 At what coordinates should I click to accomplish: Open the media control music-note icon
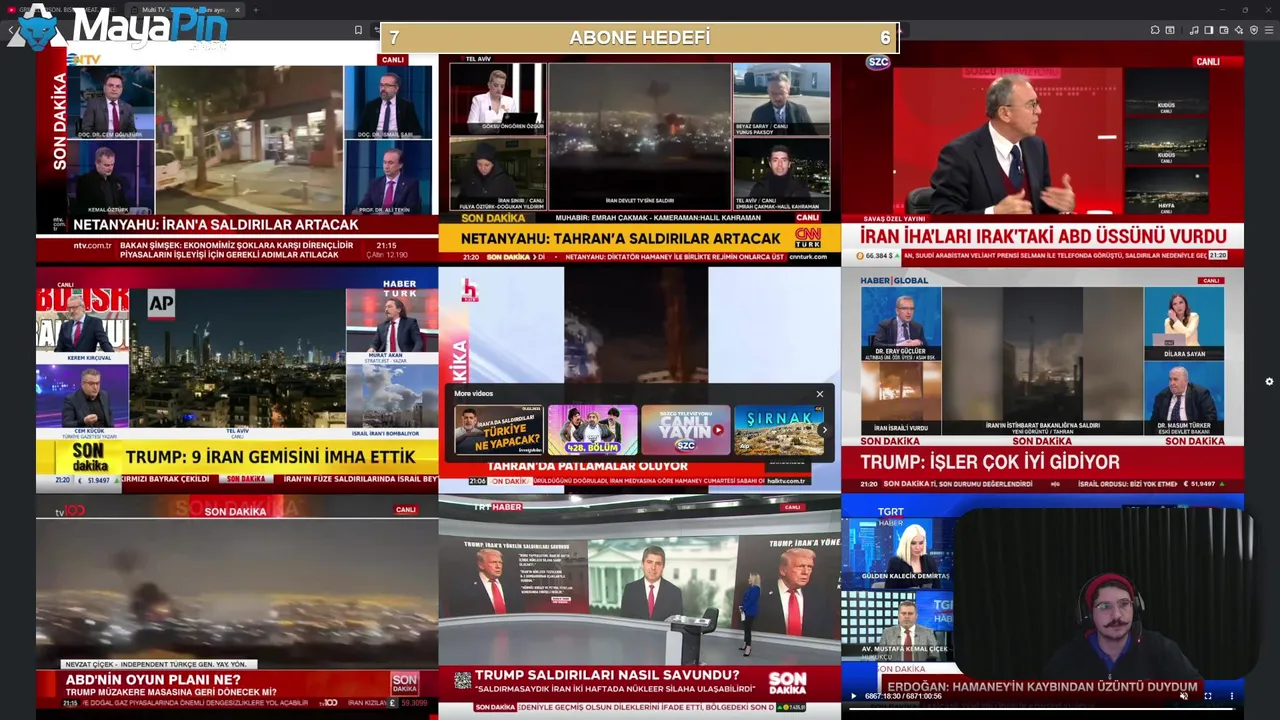[1194, 30]
